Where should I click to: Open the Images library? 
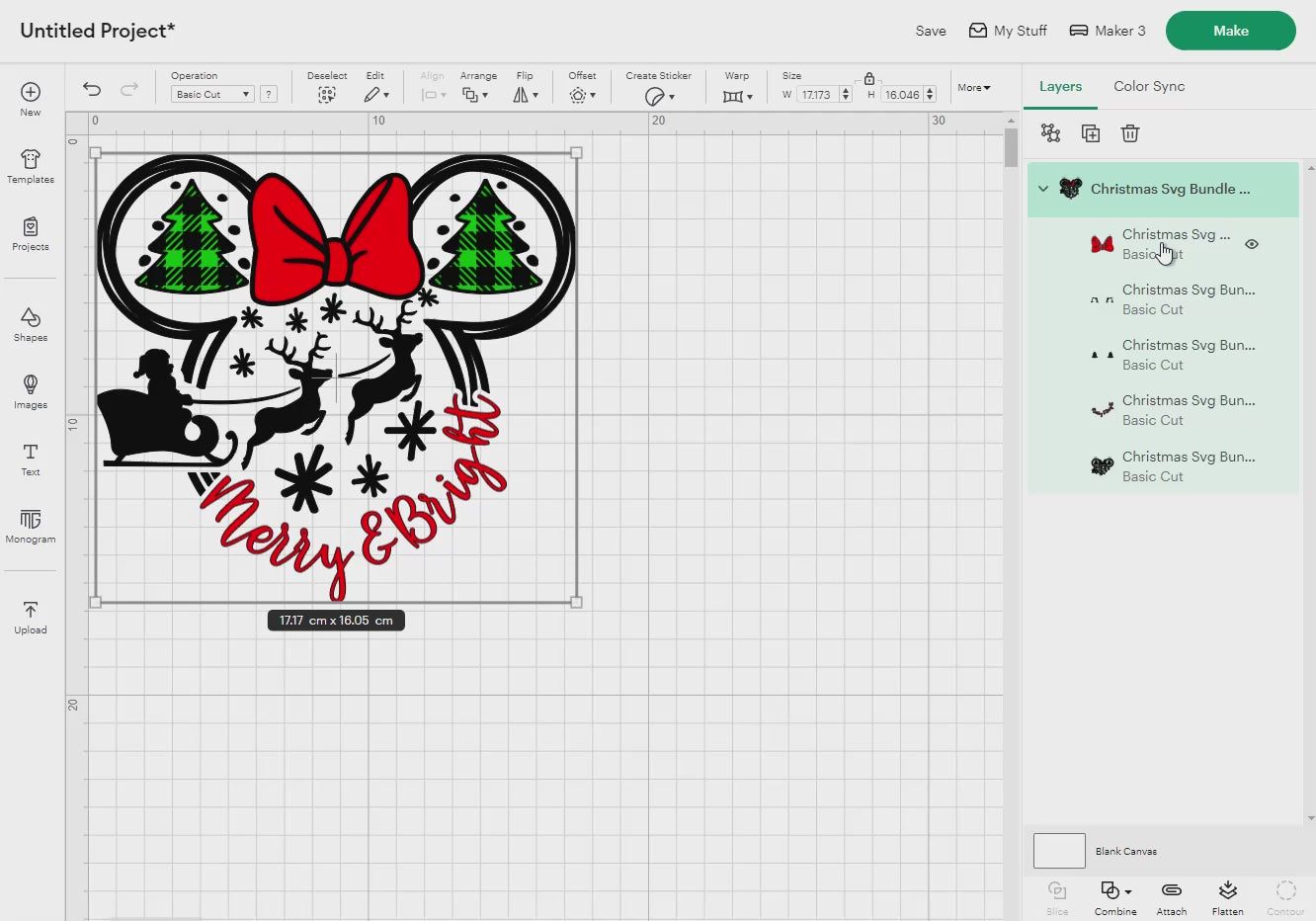[x=31, y=391]
